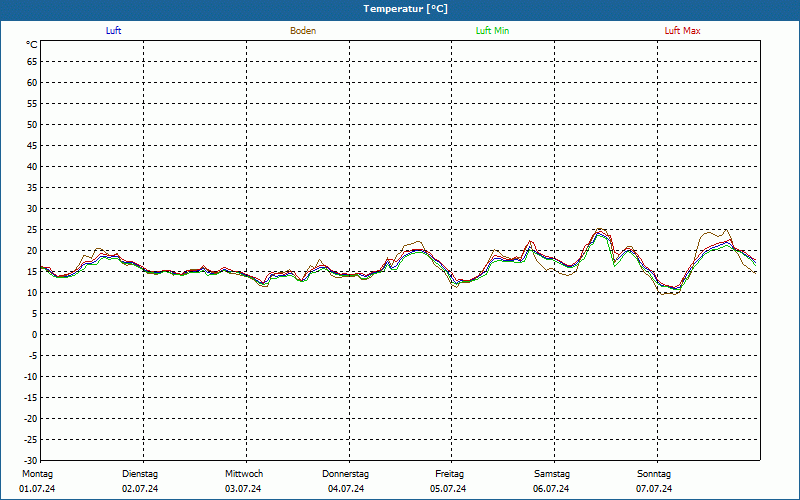The width and height of the screenshot is (800, 500).
Task: Click the 01.07.24 date label
Action: coord(37,489)
